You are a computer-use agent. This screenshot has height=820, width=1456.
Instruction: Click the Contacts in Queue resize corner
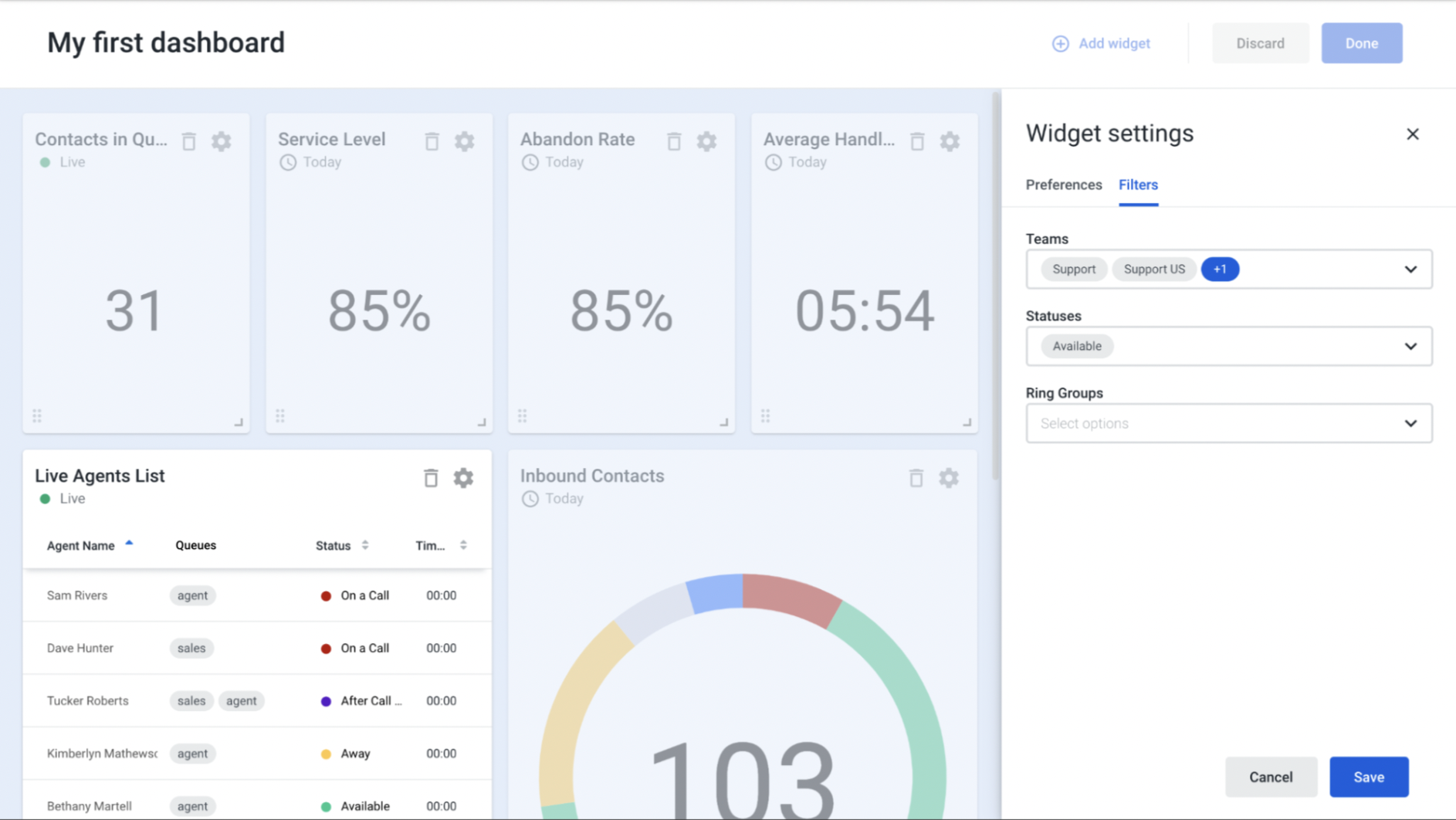click(x=239, y=422)
